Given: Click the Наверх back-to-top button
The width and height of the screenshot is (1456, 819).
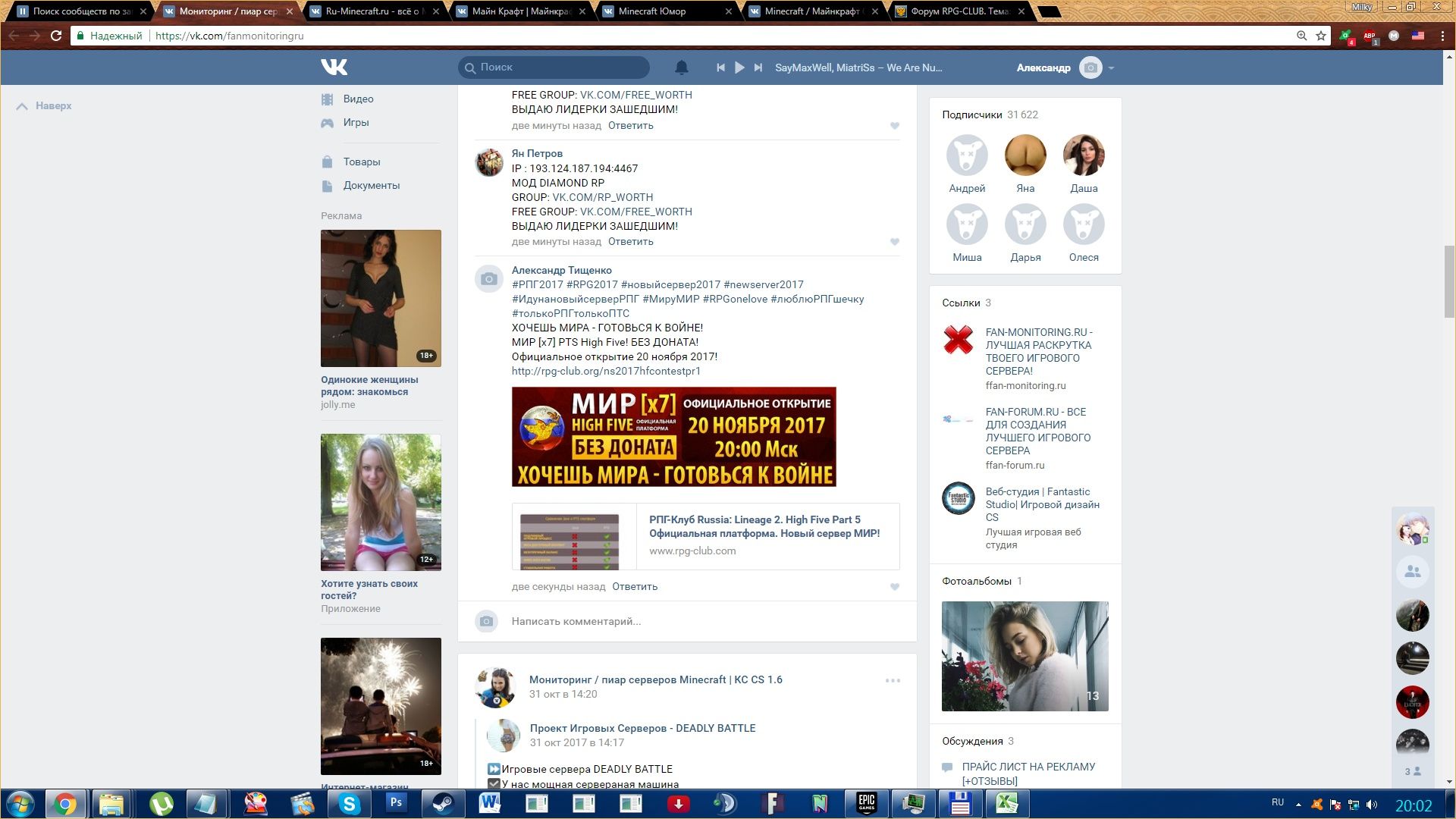Looking at the screenshot, I should point(44,106).
